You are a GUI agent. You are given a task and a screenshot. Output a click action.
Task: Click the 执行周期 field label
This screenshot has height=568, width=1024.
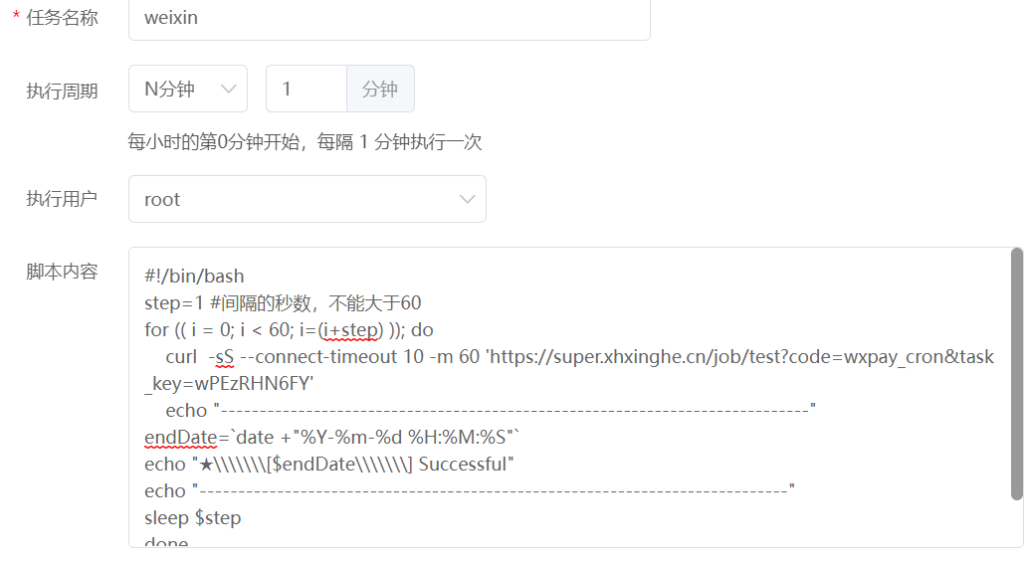[62, 91]
